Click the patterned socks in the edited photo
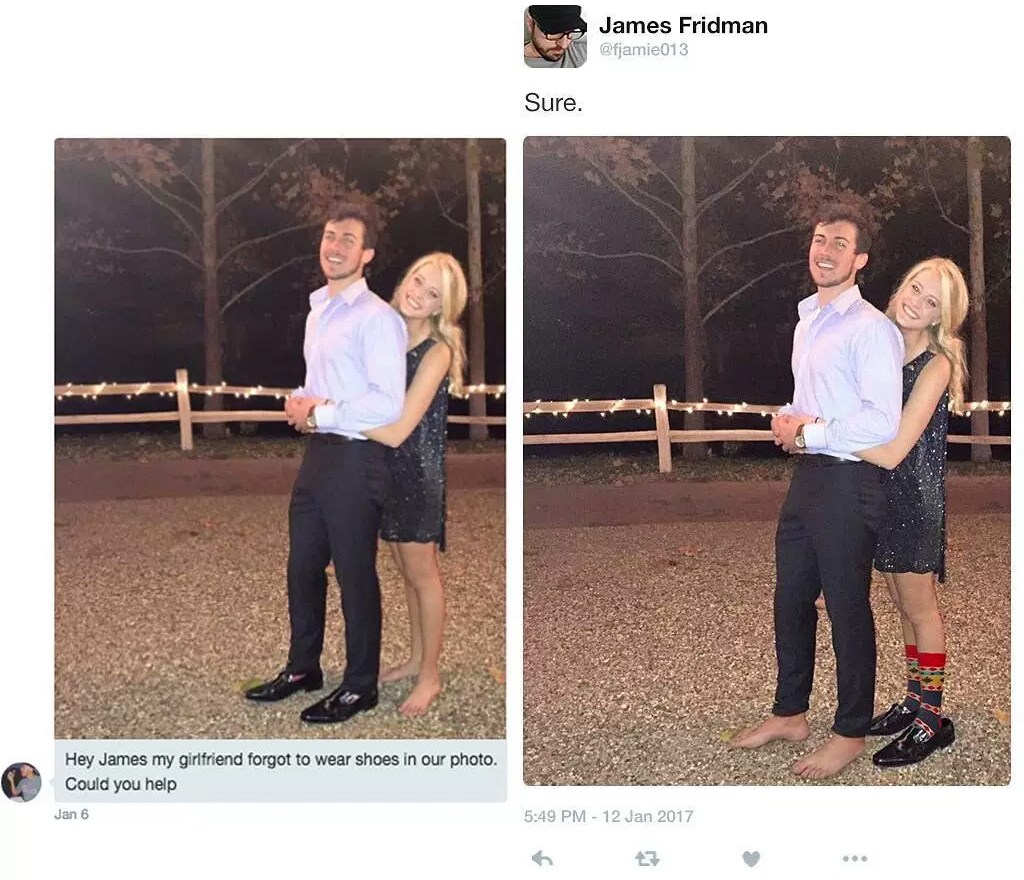 coord(926,682)
